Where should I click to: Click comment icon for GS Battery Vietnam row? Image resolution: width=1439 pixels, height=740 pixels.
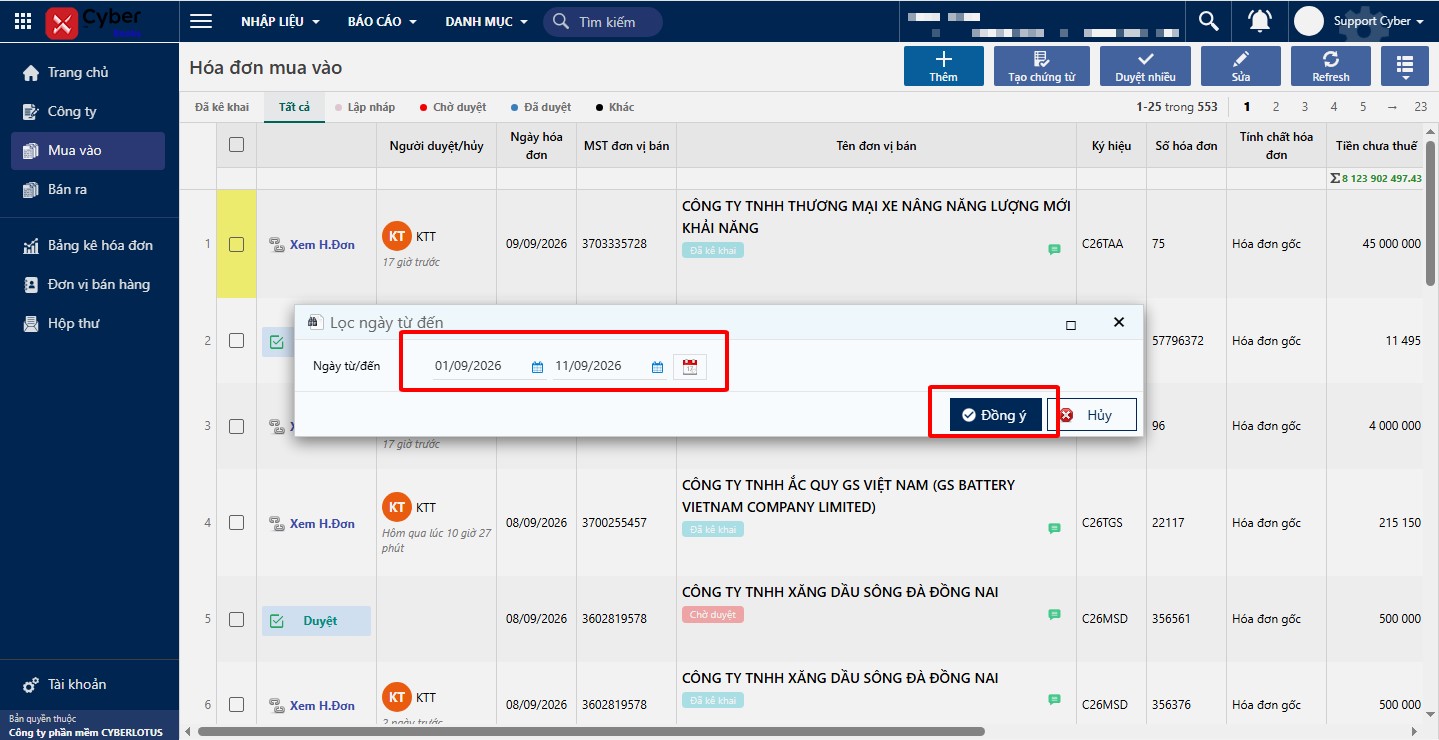click(1054, 528)
